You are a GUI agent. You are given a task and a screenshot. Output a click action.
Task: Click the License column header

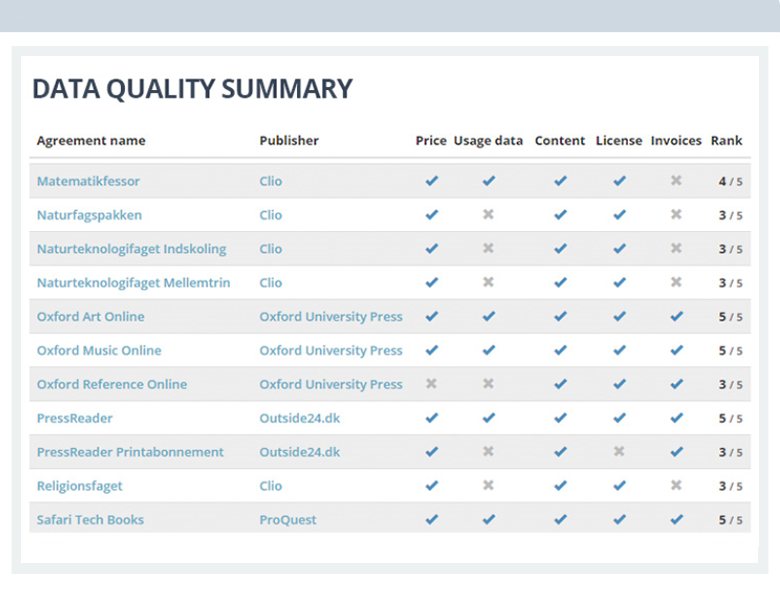pos(619,141)
